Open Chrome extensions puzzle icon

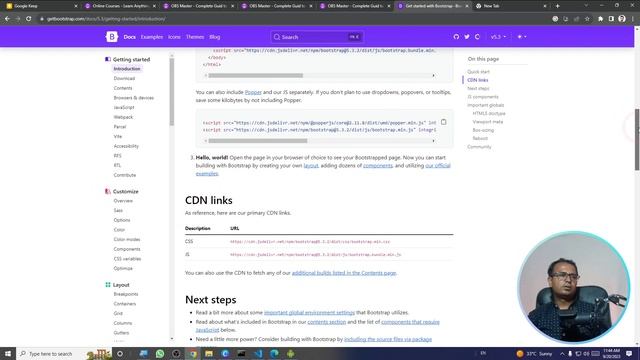coord(600,19)
